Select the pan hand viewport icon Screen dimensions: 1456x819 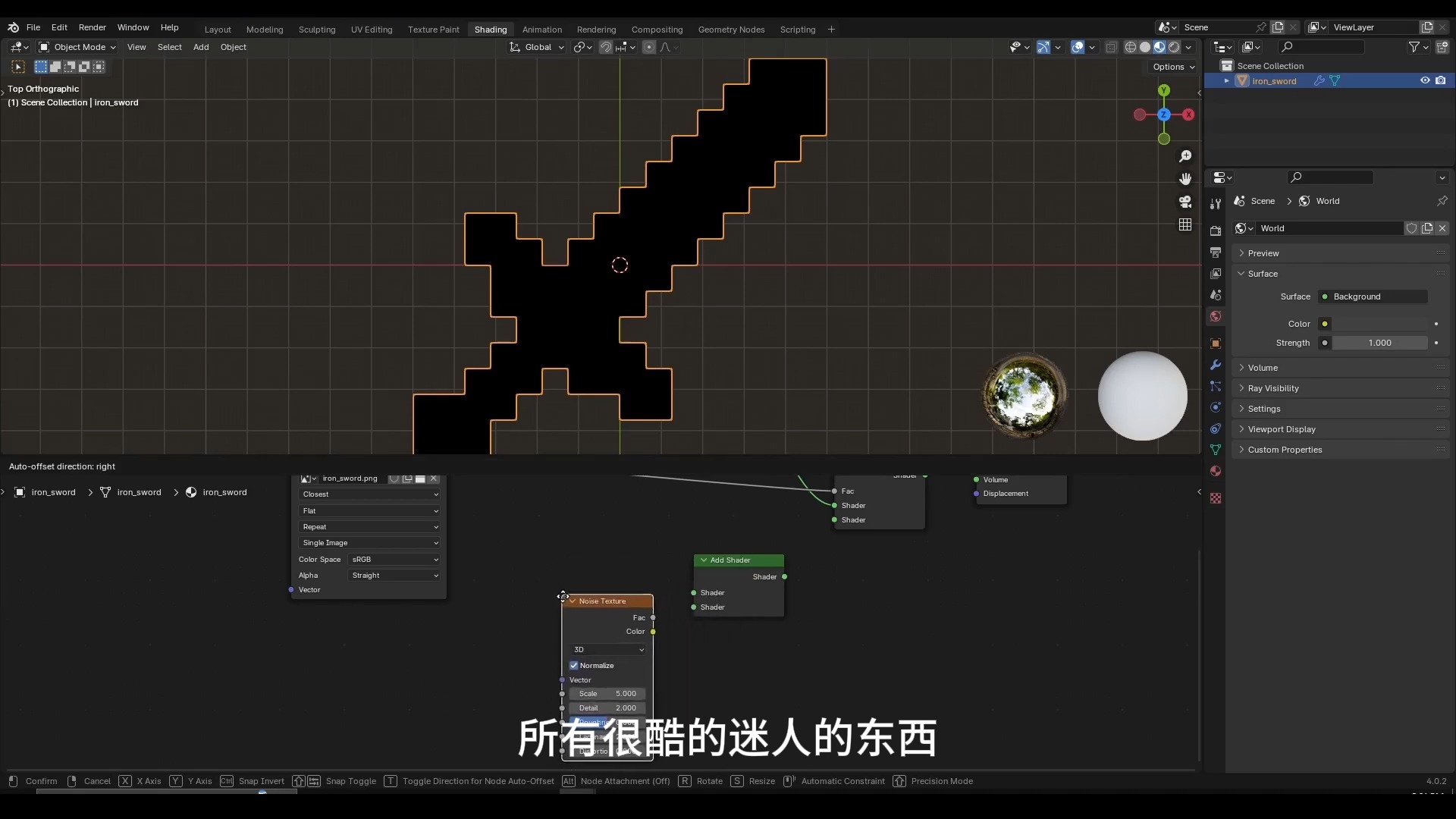1185,179
